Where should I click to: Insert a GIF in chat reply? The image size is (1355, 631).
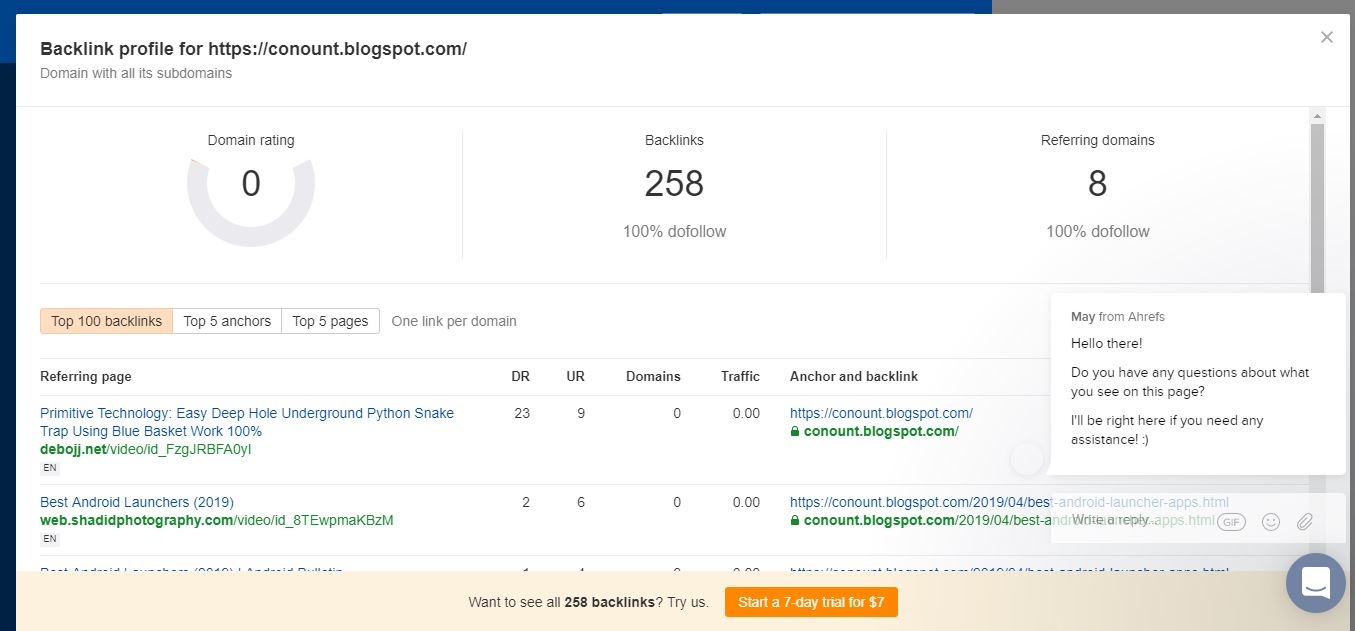click(1231, 522)
